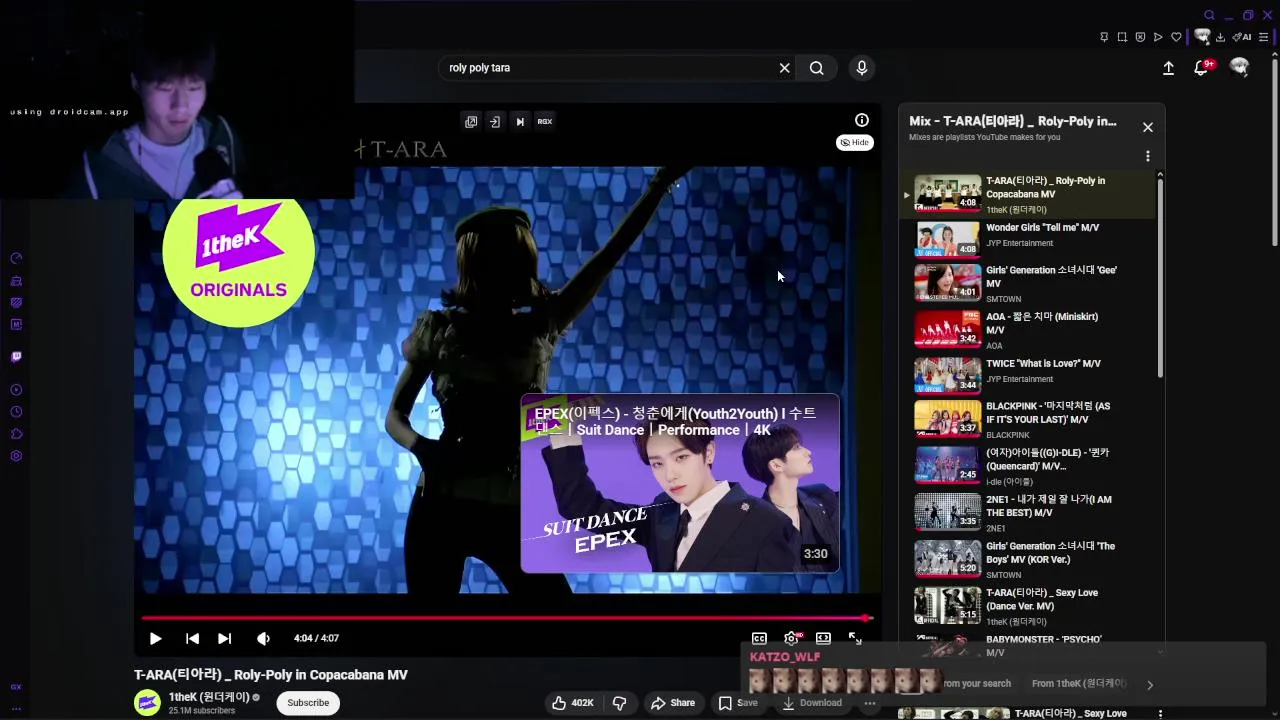The width and height of the screenshot is (1280, 720).
Task: Take snapshot with browser screenshot icon
Action: (x=1122, y=37)
